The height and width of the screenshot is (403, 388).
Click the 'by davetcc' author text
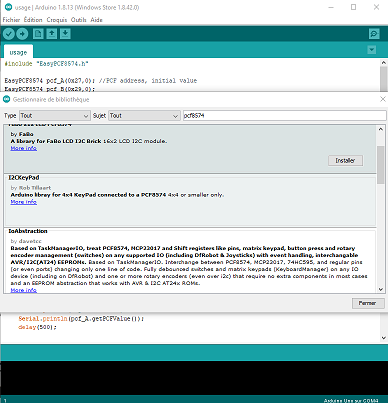click(26, 241)
